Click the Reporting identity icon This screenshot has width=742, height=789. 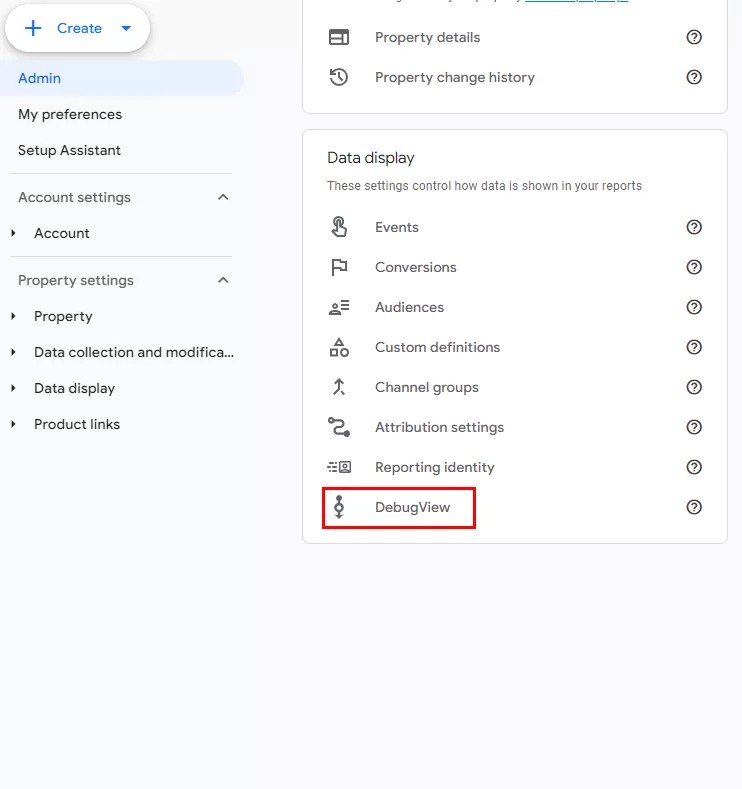(x=339, y=467)
